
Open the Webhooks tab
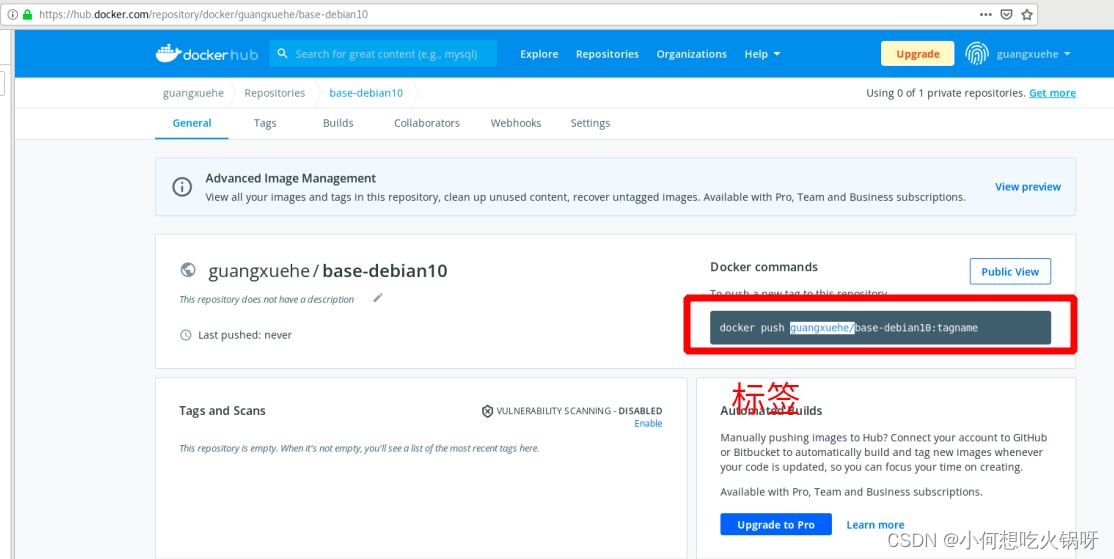point(516,123)
